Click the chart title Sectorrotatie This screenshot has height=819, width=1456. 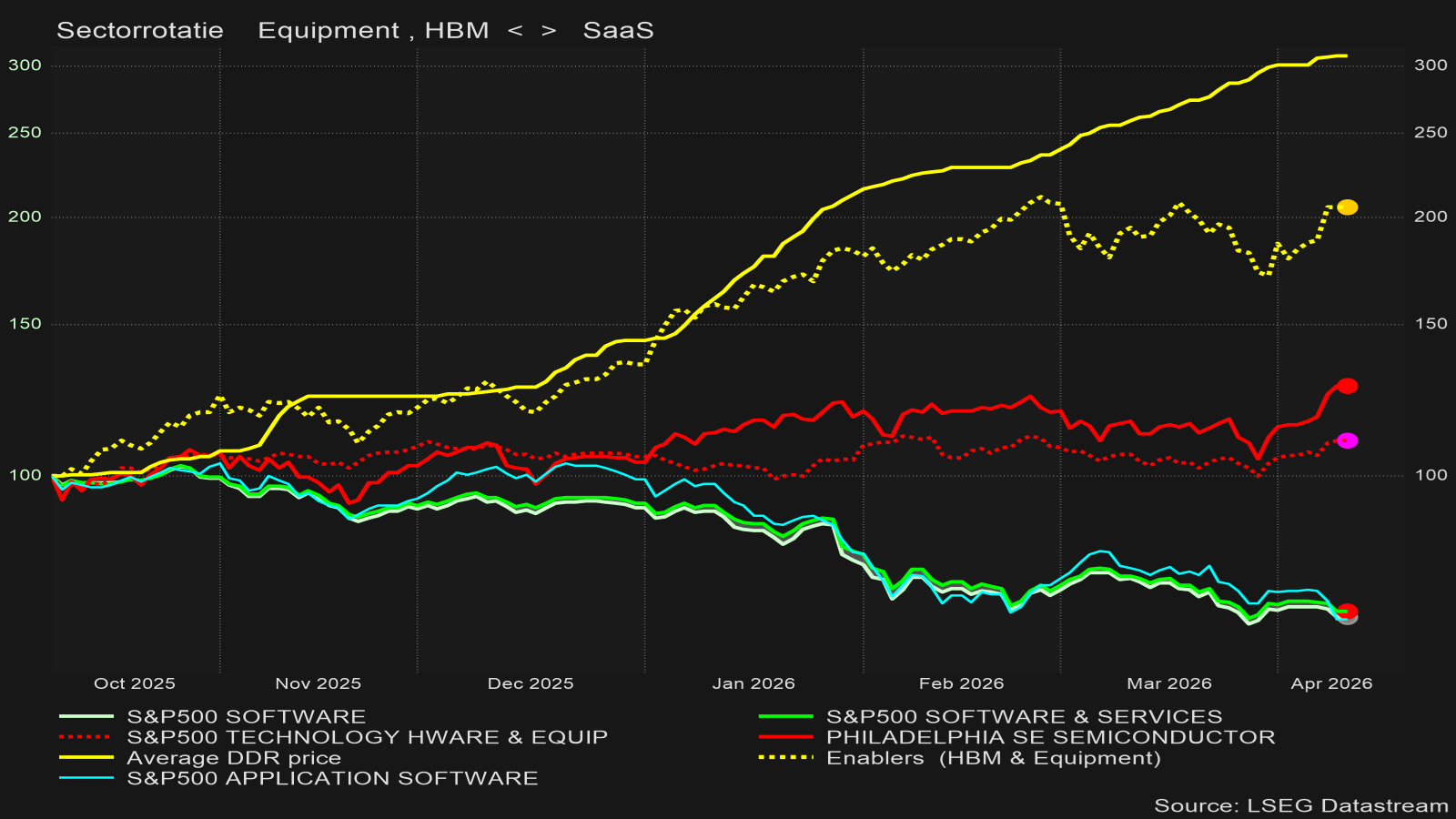[x=140, y=31]
